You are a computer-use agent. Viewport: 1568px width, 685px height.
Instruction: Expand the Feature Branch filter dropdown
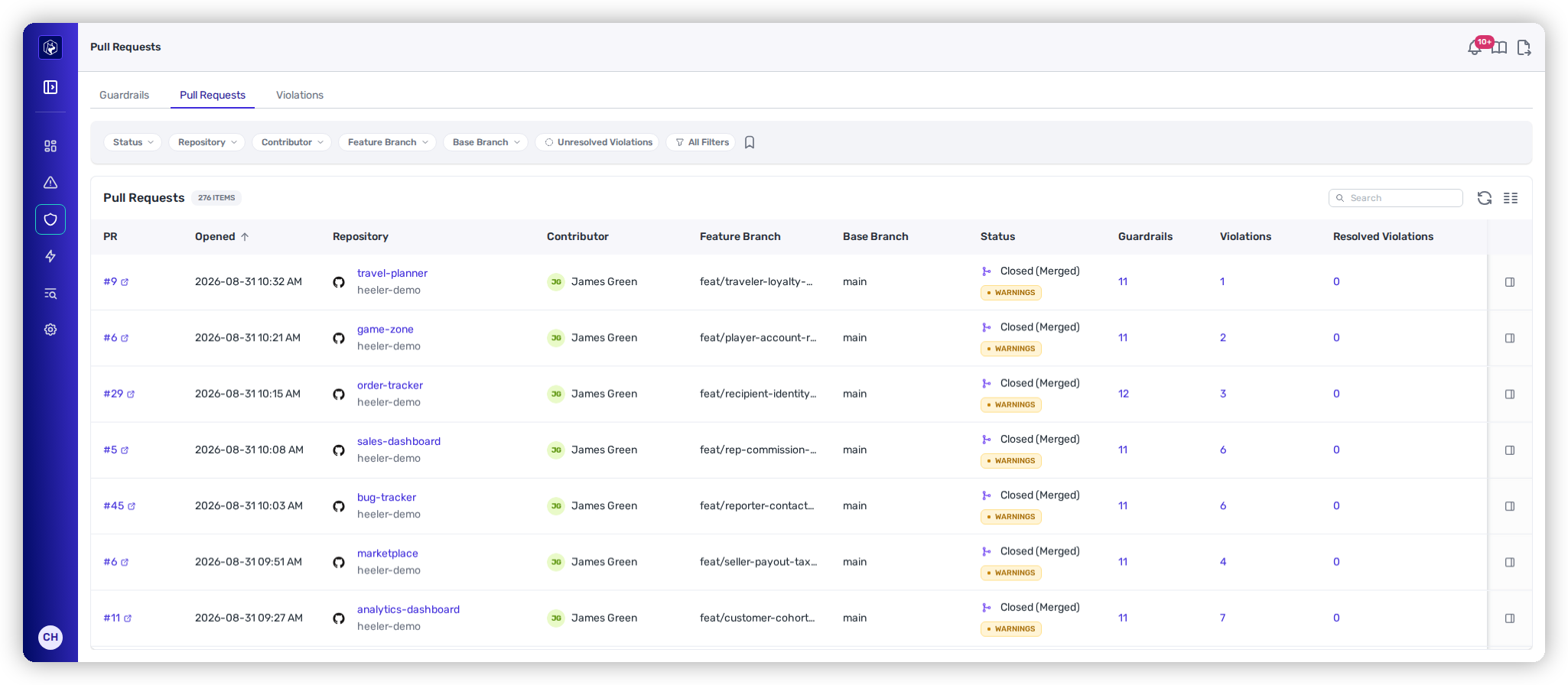387,142
